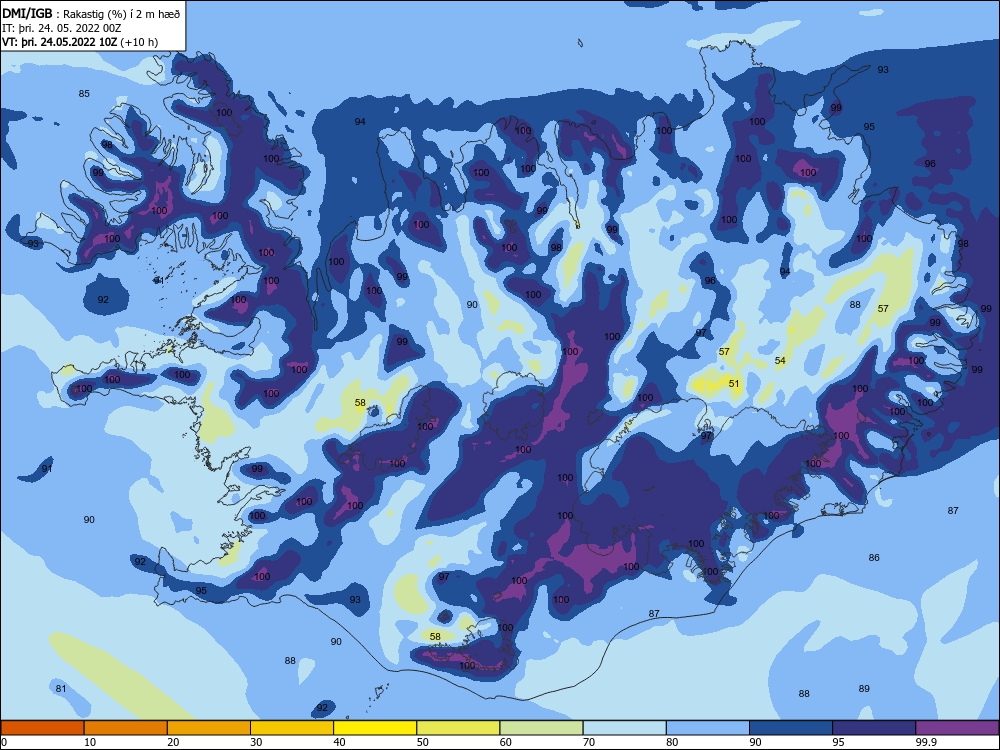Click the humidity value 51 on the map
This screenshot has height=750, width=1000.
tap(734, 383)
